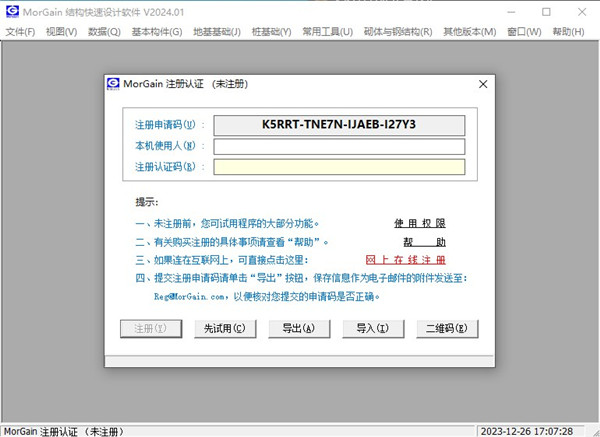Screen dimensions: 600x437
Task: Open the 地基基础(J) menu
Action: click(217, 32)
